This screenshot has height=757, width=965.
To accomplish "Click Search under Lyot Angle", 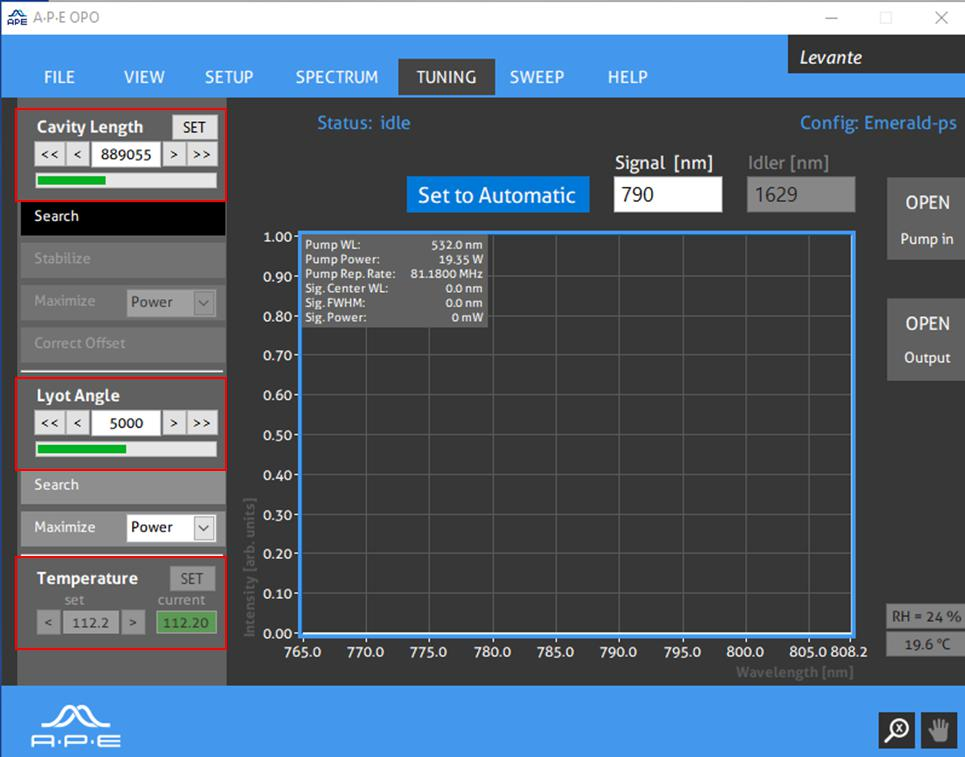I will coord(121,485).
